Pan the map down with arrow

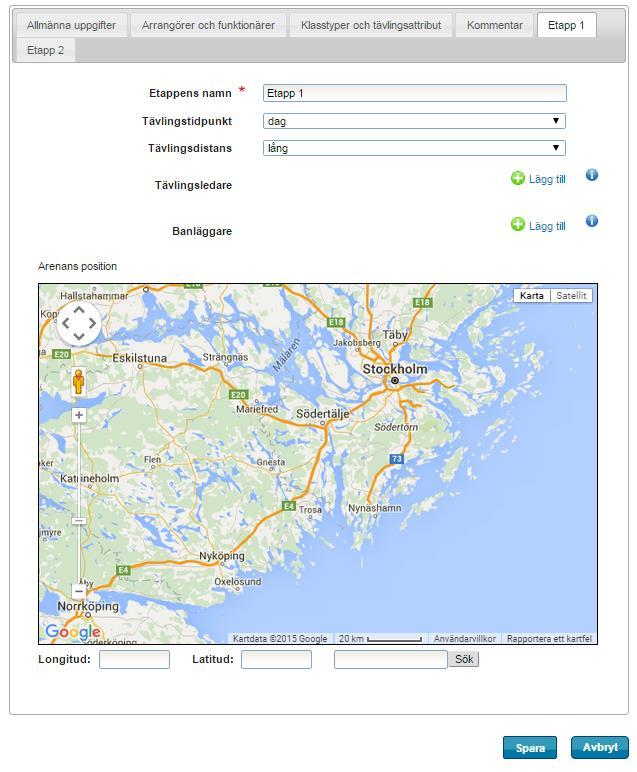pos(79,337)
